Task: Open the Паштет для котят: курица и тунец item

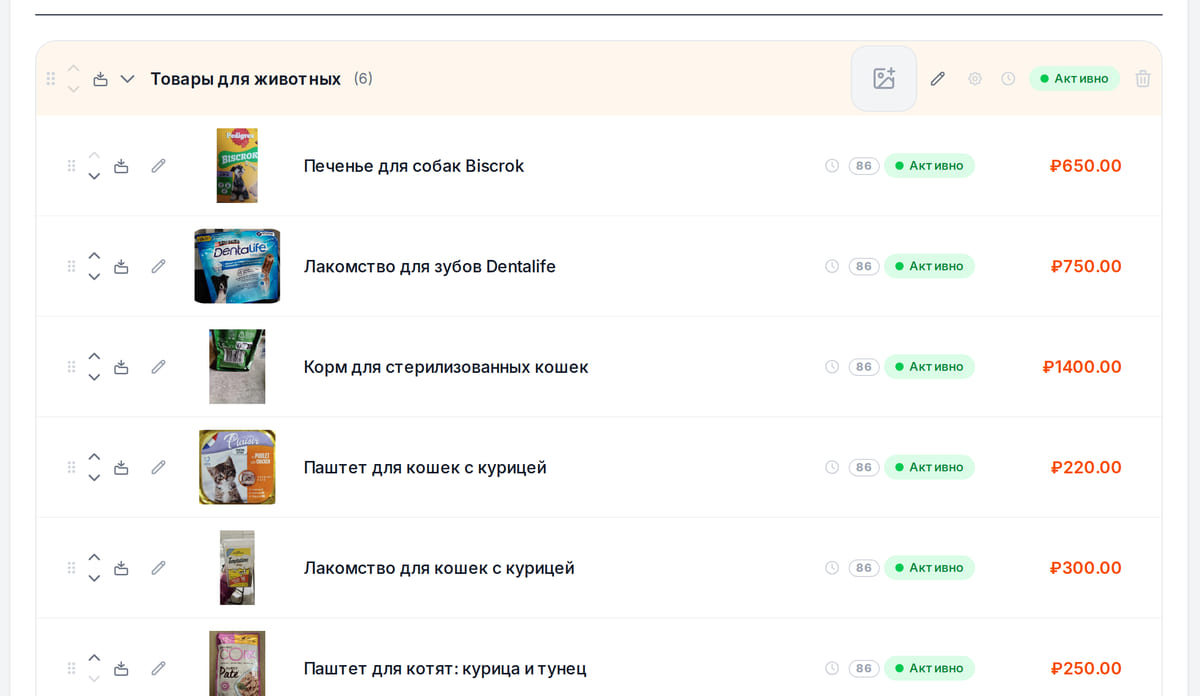Action: tap(445, 668)
